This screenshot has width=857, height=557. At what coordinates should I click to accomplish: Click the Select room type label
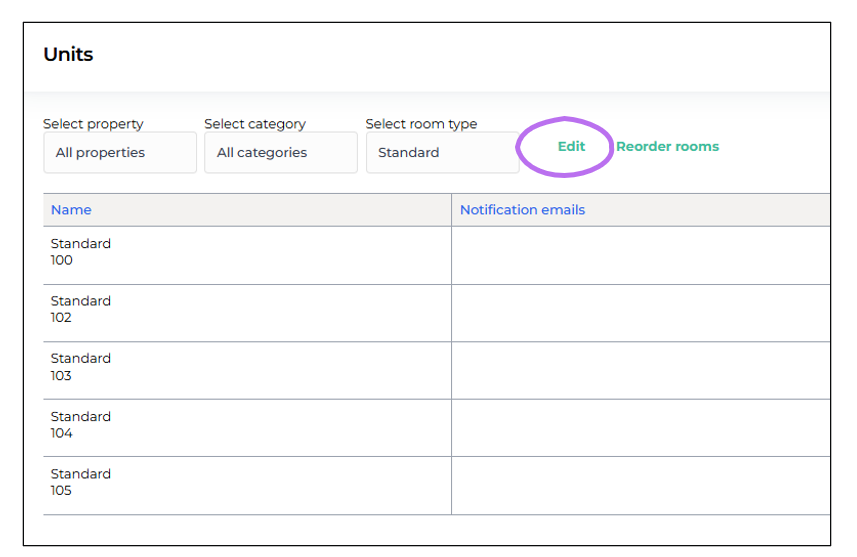(421, 124)
